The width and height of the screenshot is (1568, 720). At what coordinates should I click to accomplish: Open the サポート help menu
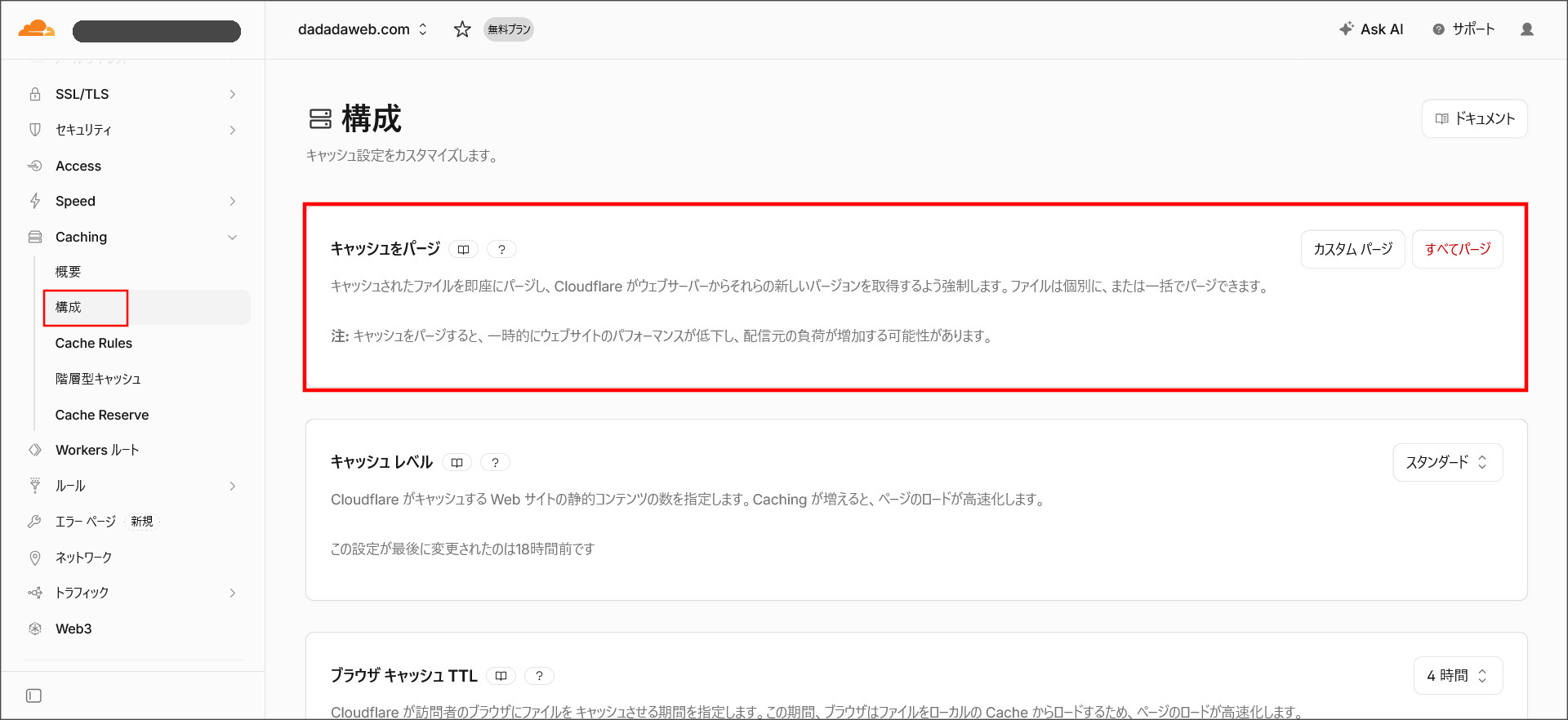[x=1463, y=29]
